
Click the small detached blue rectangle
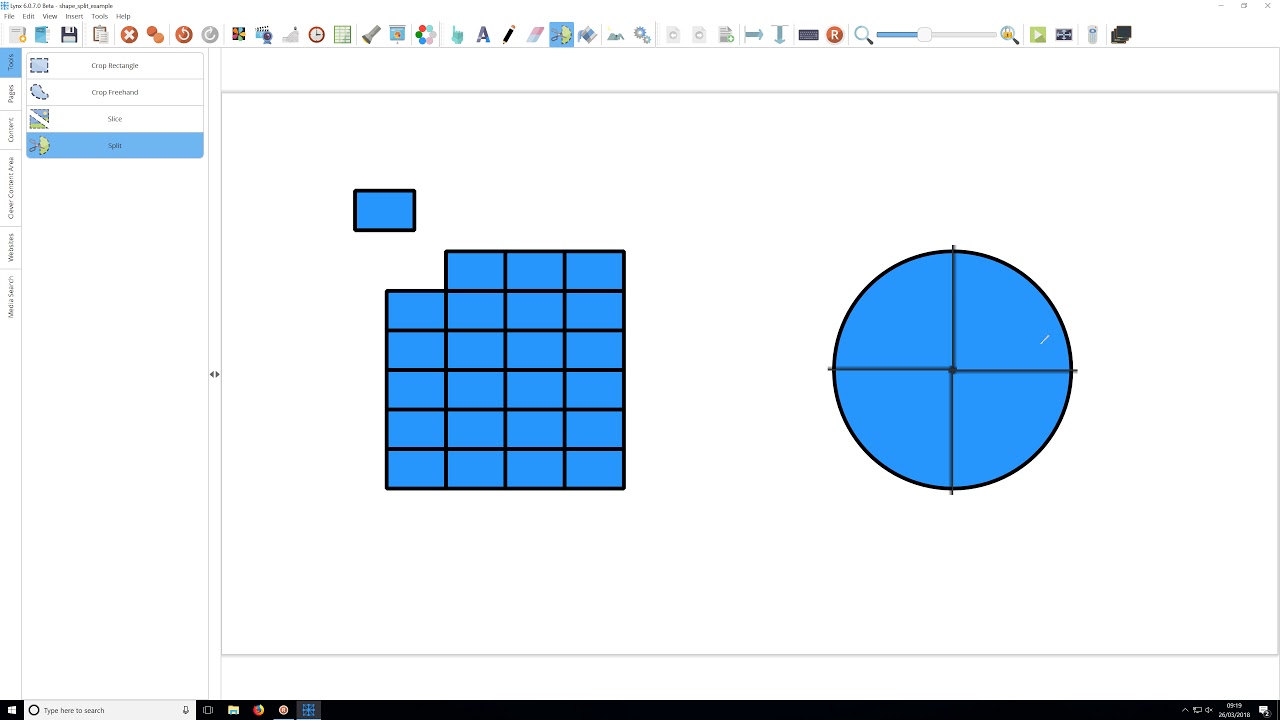click(385, 210)
